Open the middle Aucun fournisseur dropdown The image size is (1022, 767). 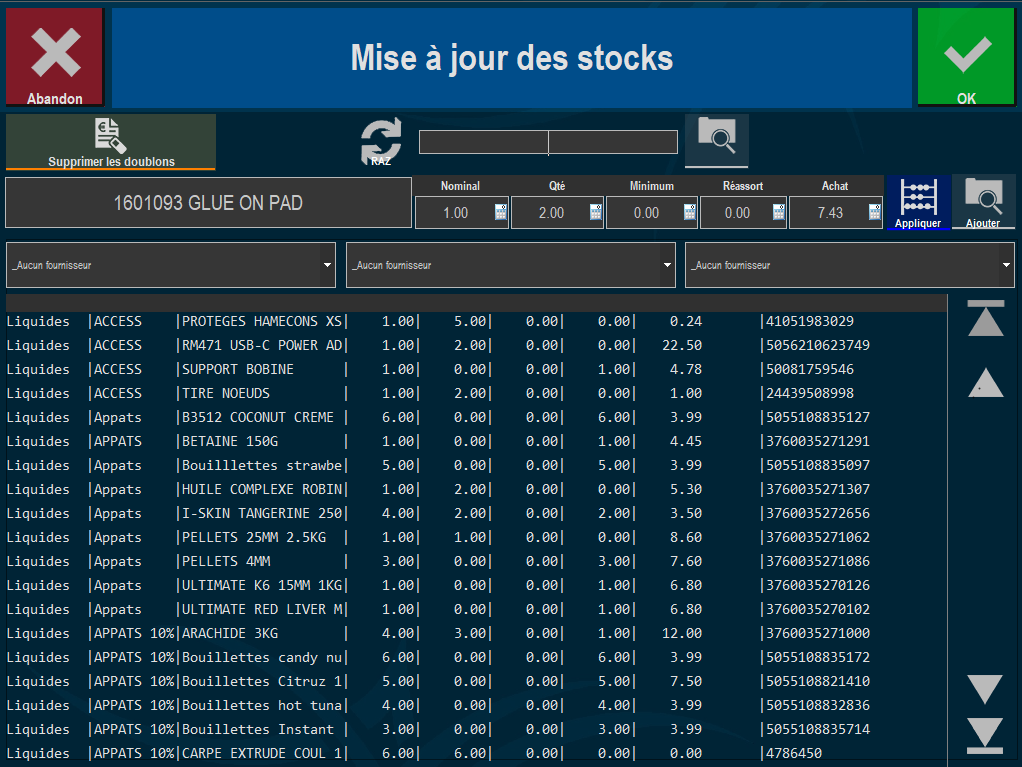click(510, 265)
